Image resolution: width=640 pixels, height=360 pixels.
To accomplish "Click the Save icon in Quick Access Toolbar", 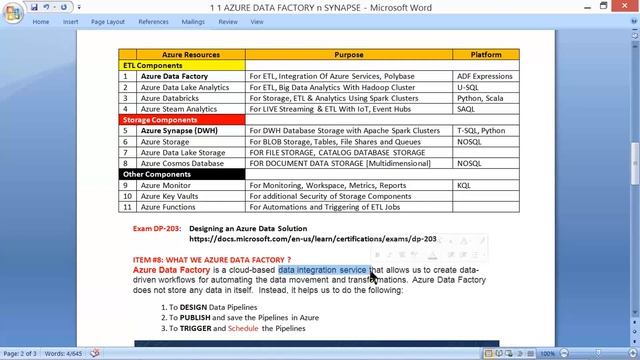I will click(x=34, y=7).
